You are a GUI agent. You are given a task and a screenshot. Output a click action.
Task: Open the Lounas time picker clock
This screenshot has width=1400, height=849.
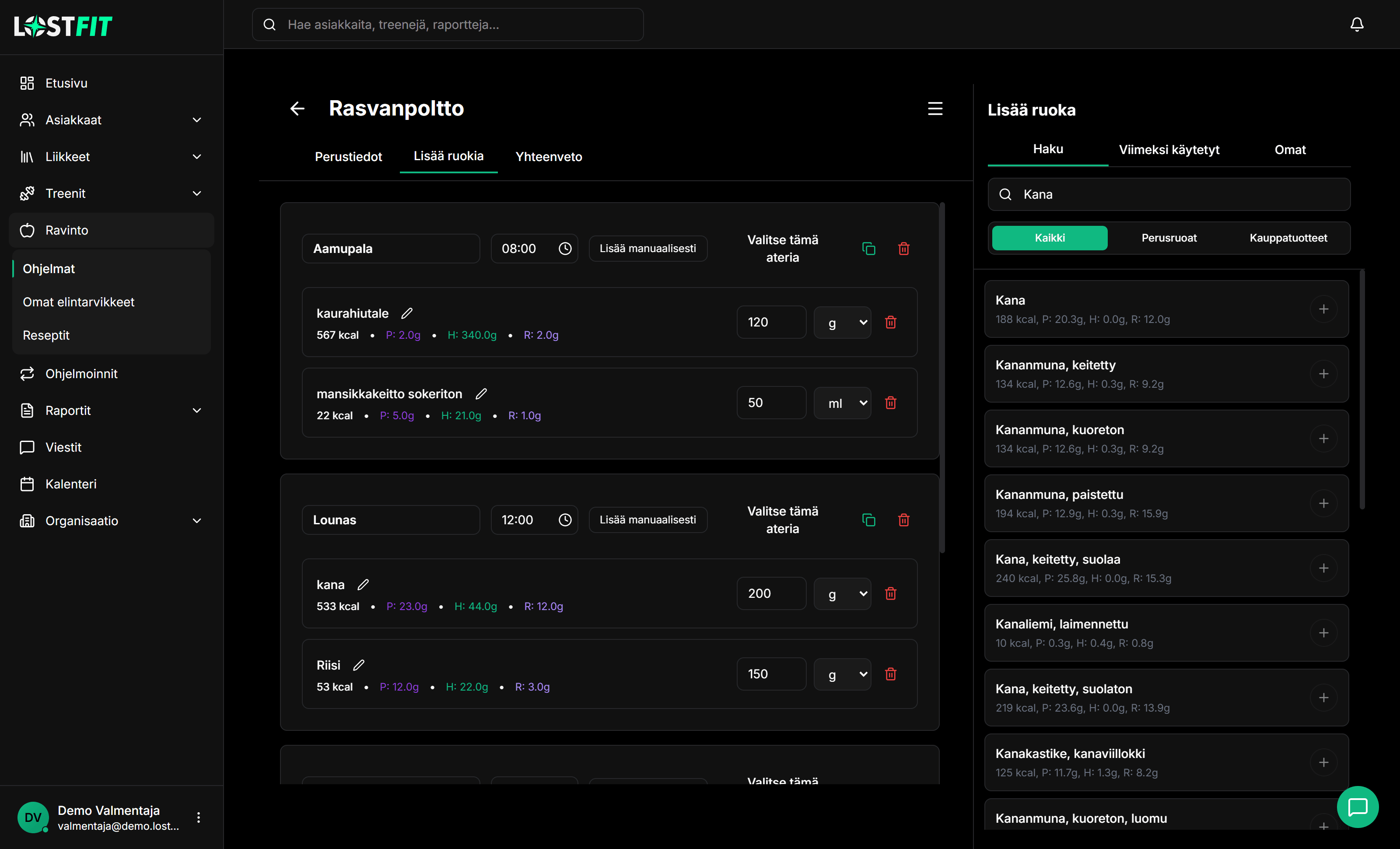click(565, 520)
